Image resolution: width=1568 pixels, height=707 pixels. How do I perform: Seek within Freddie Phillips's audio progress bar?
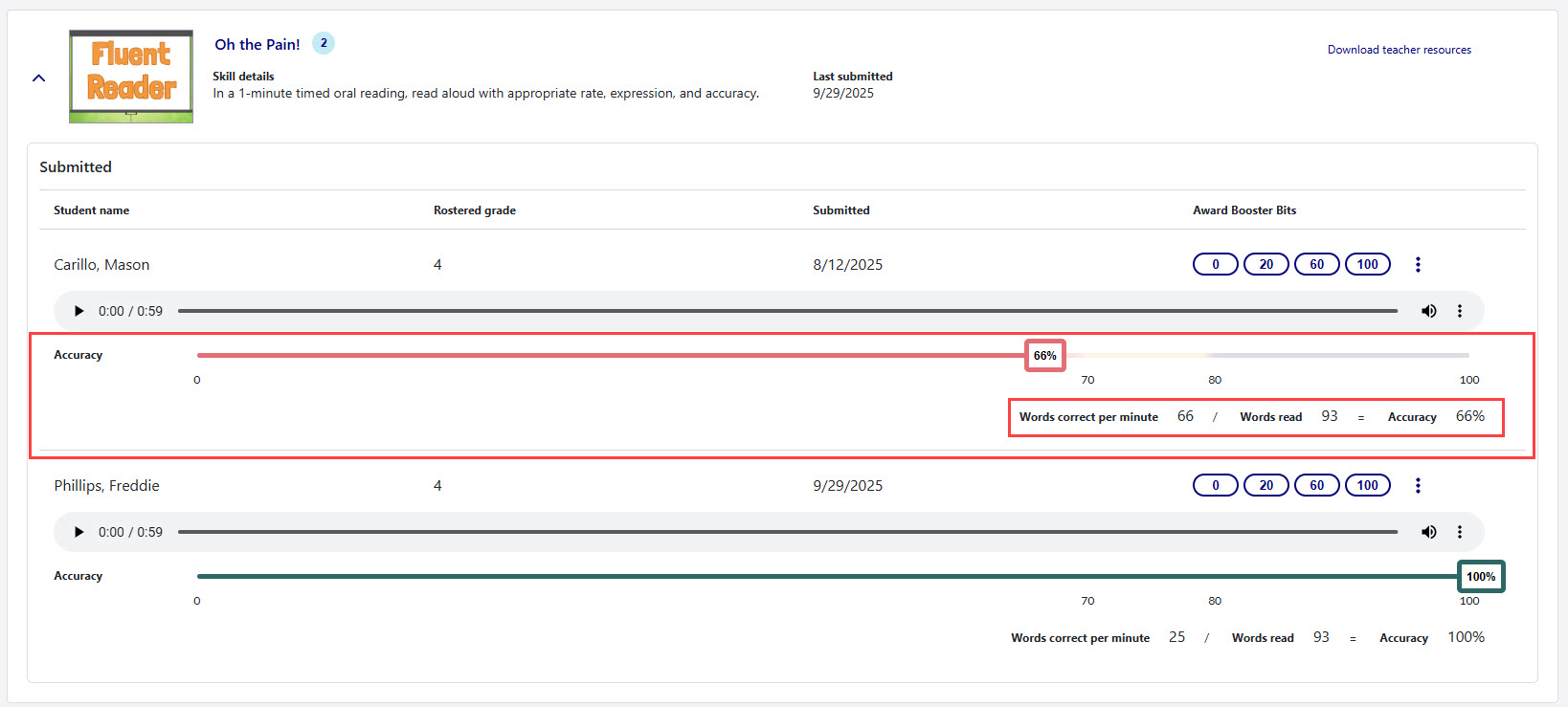pos(787,532)
